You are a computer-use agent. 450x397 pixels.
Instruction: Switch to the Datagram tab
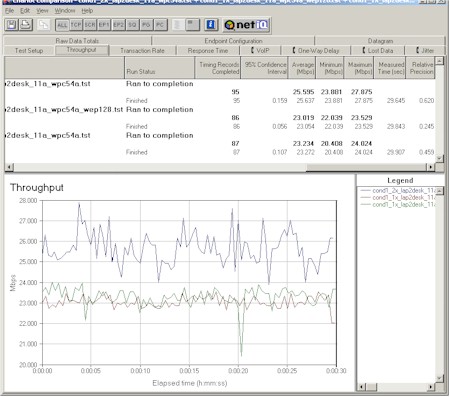[380, 41]
